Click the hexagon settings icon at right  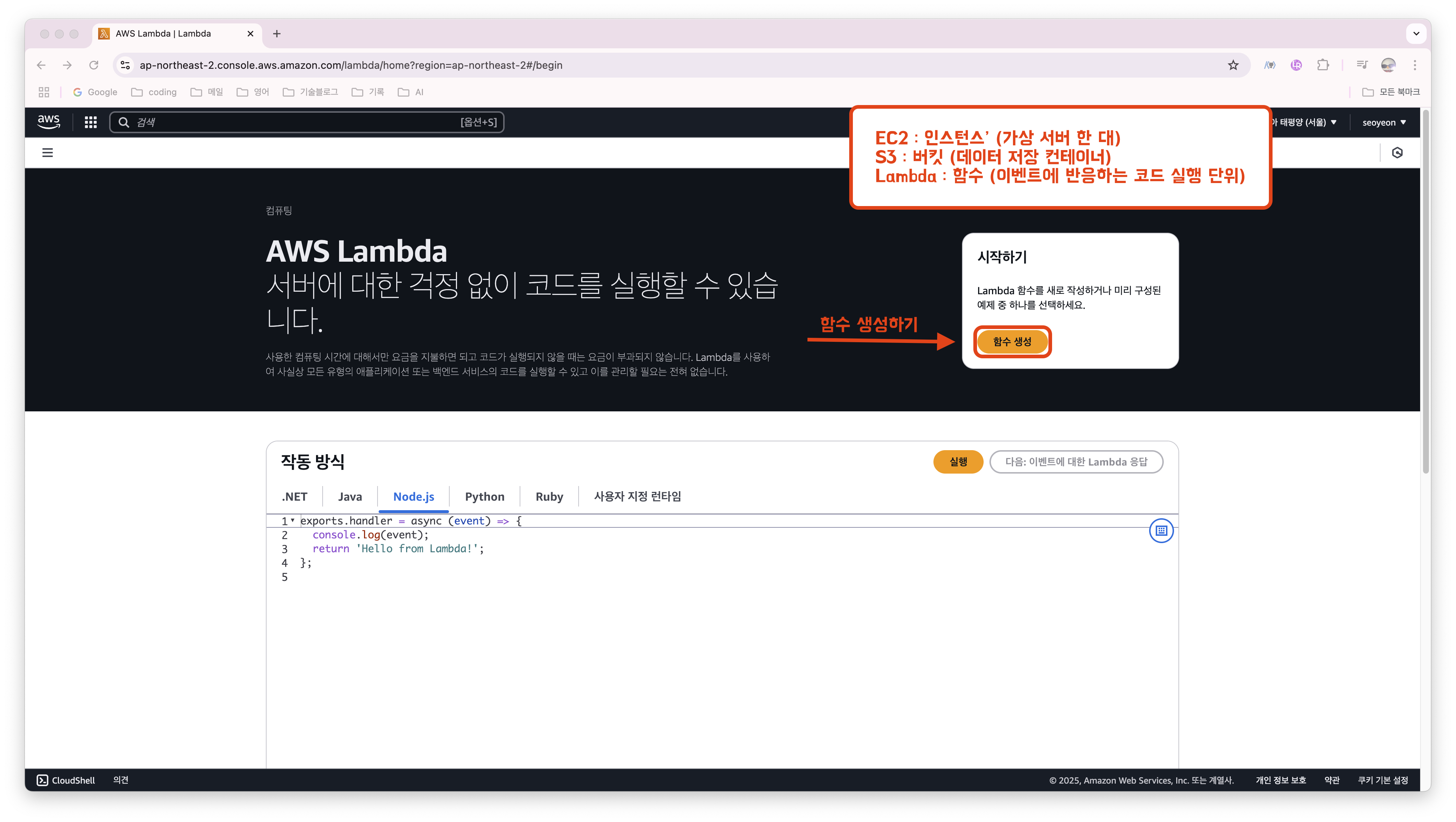tap(1397, 153)
